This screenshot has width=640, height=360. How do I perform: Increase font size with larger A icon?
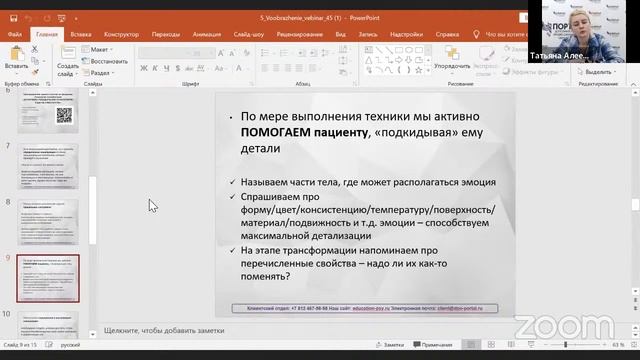[x=221, y=53]
